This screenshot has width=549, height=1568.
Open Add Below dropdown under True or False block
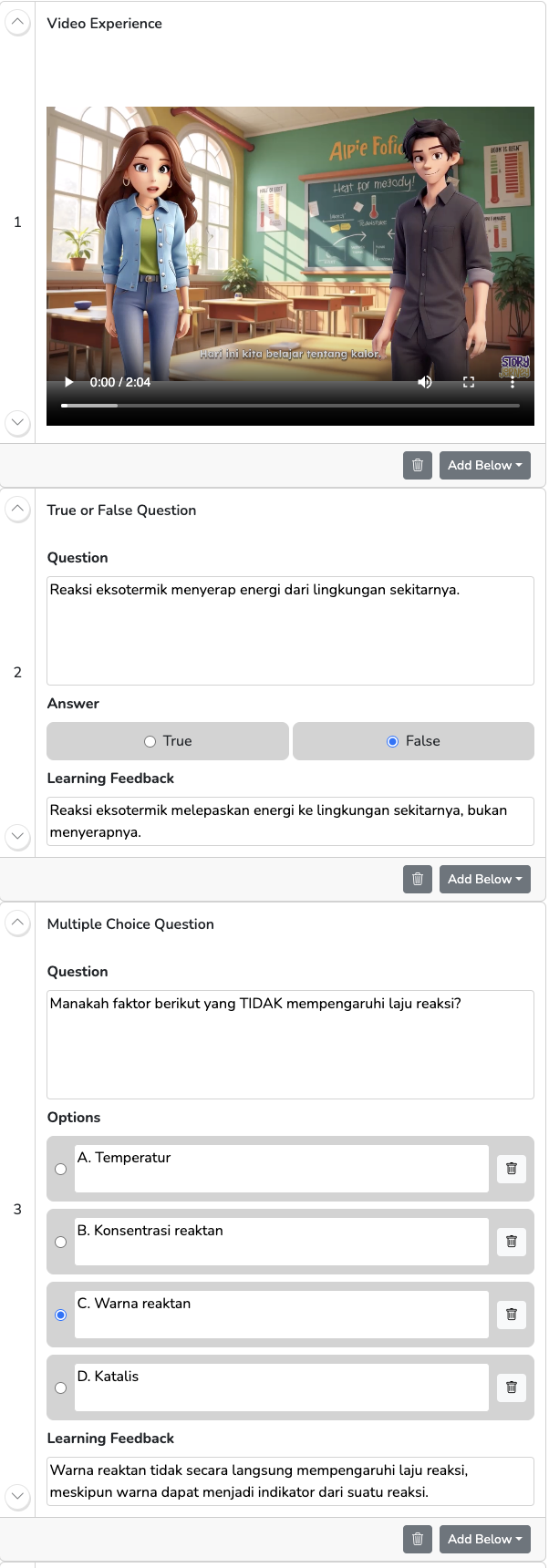click(x=484, y=879)
